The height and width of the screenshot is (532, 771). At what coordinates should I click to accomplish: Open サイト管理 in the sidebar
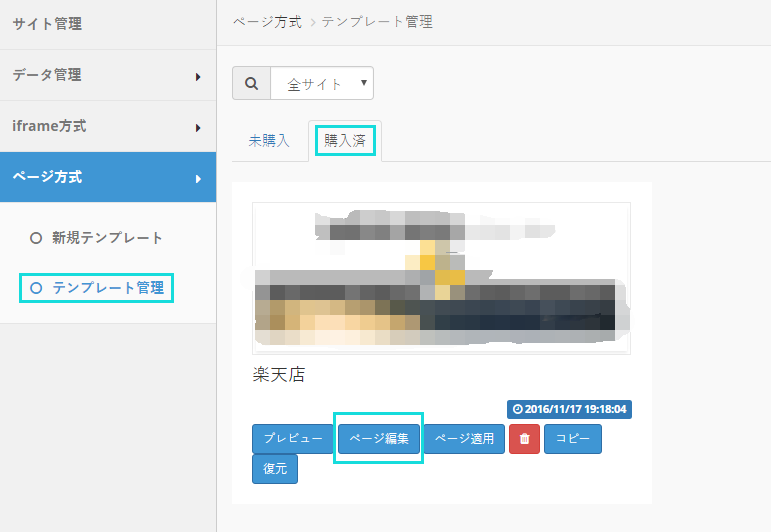[x=108, y=24]
